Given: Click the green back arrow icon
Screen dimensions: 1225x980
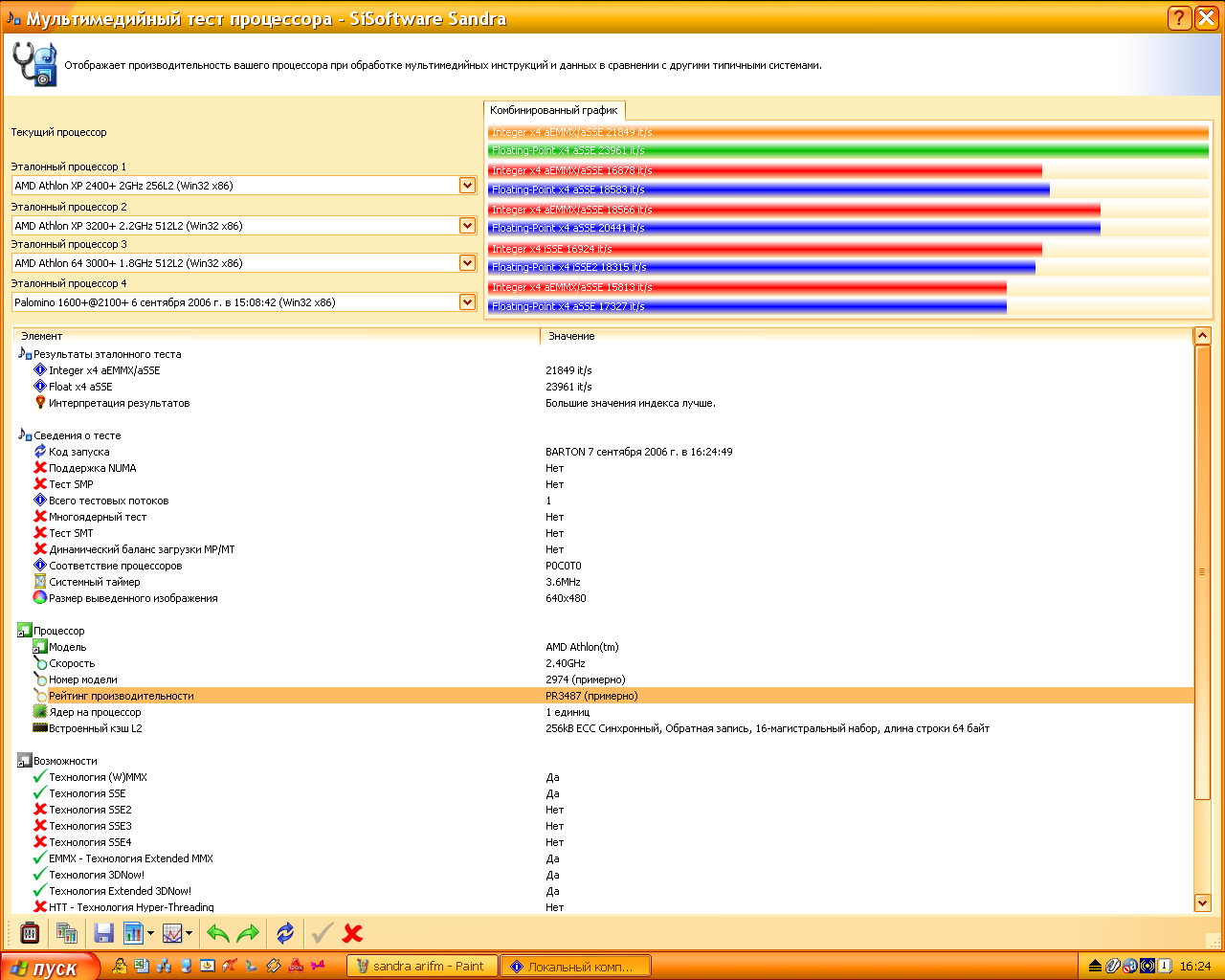Looking at the screenshot, I should (218, 933).
